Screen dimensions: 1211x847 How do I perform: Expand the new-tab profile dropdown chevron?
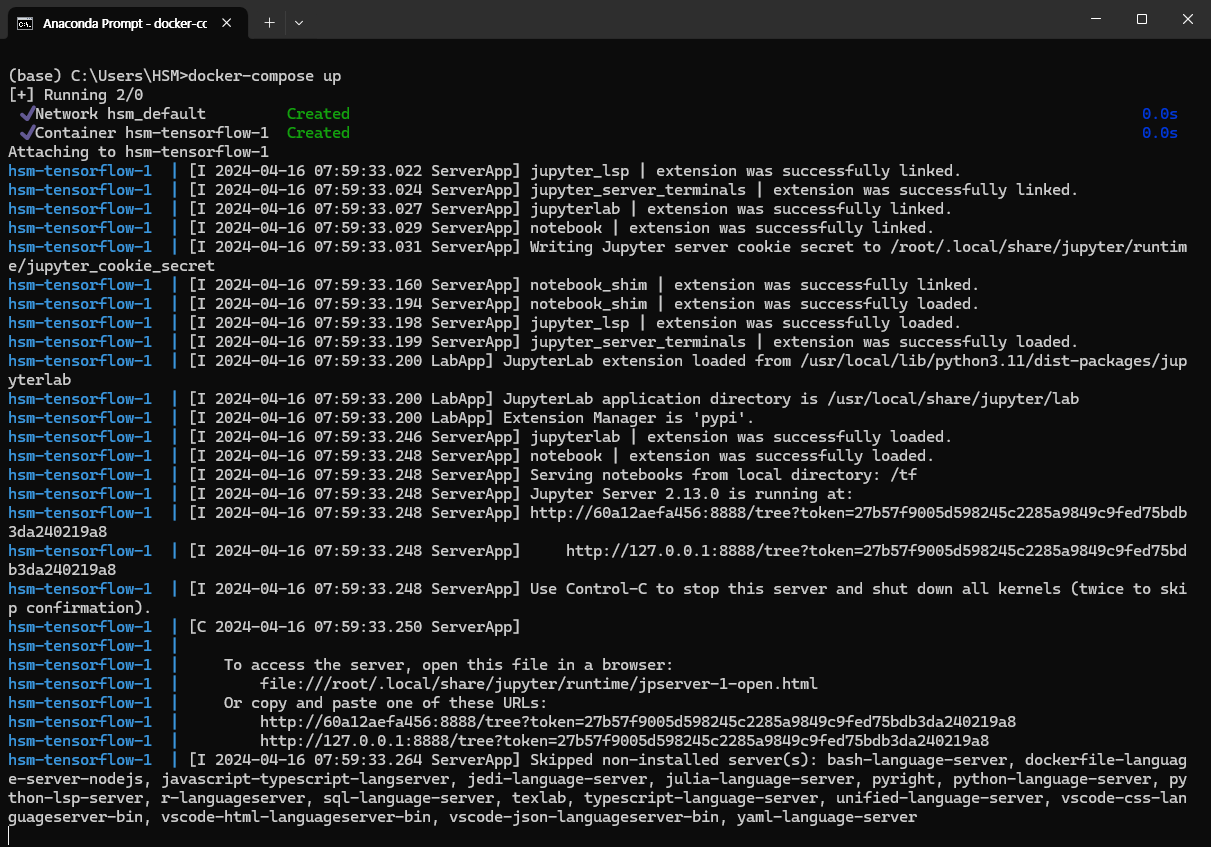[299, 22]
